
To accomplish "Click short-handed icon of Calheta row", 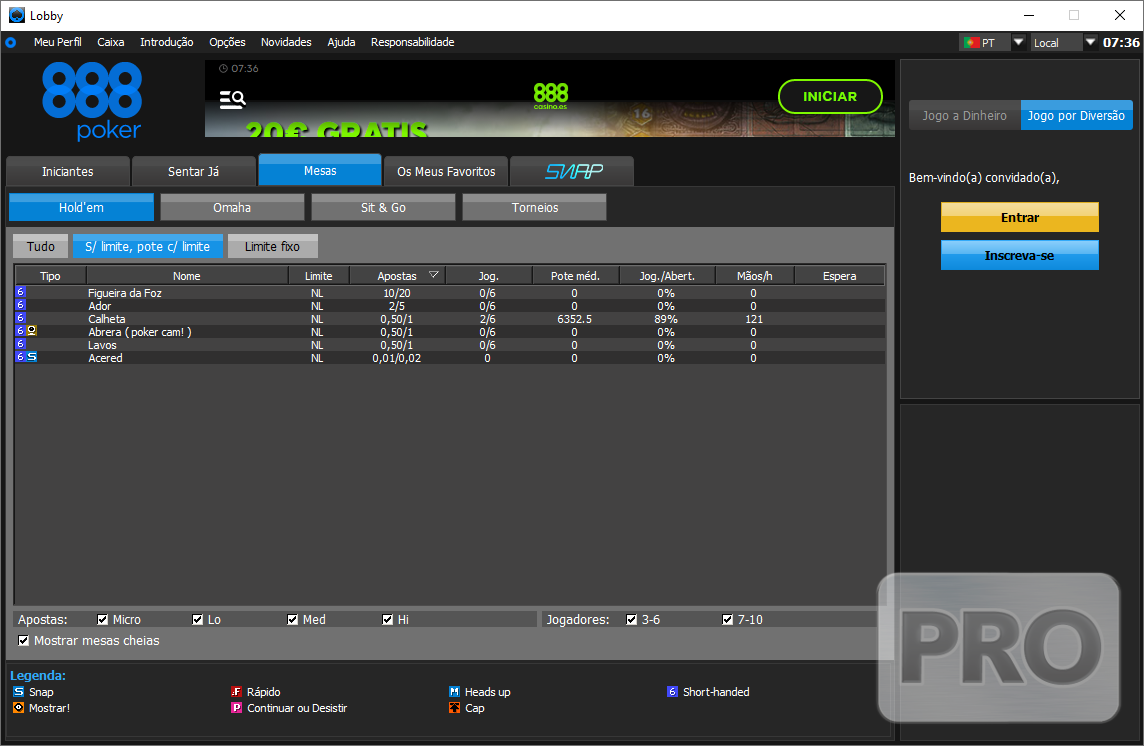I will coord(20,318).
